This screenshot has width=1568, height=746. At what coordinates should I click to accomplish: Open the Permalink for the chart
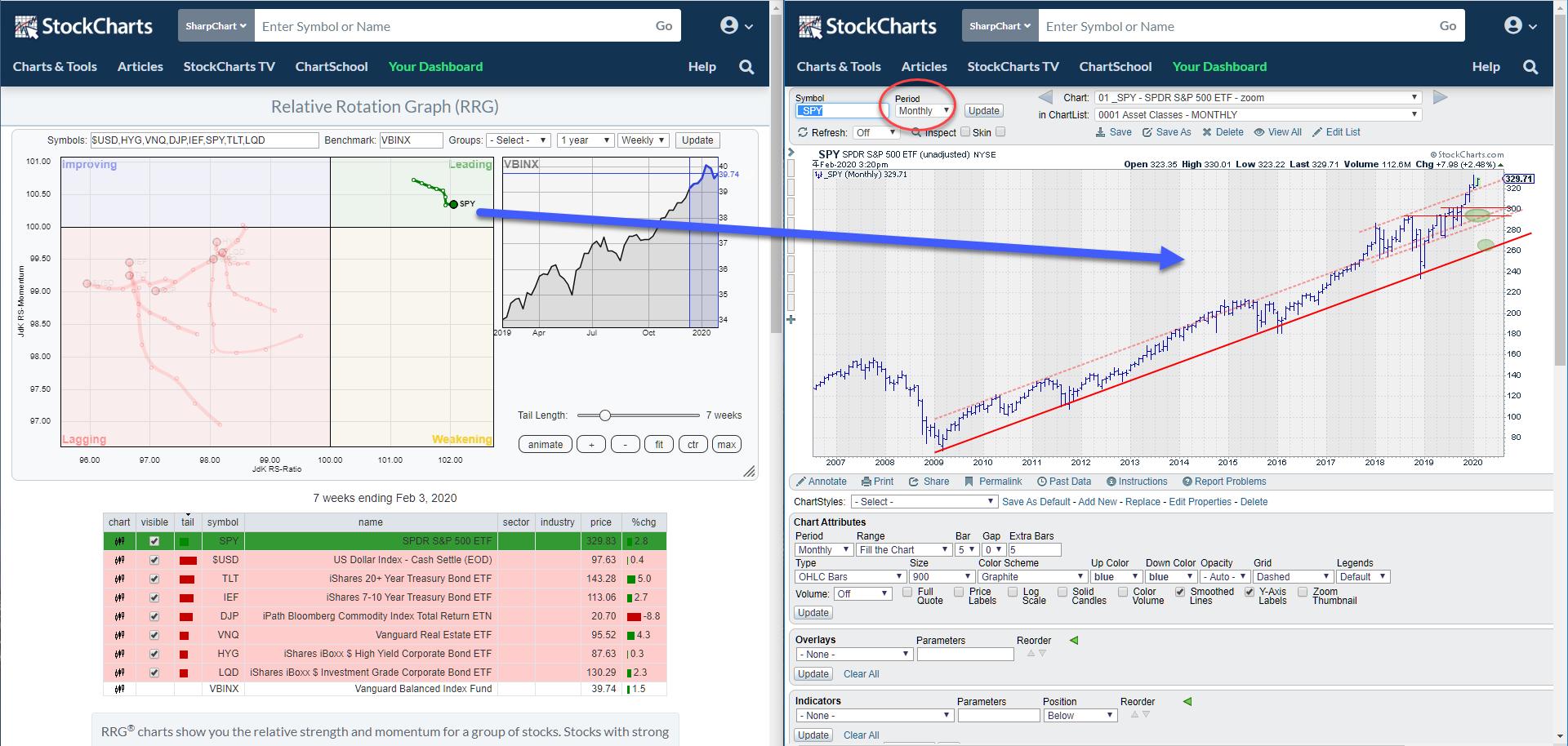click(x=993, y=482)
